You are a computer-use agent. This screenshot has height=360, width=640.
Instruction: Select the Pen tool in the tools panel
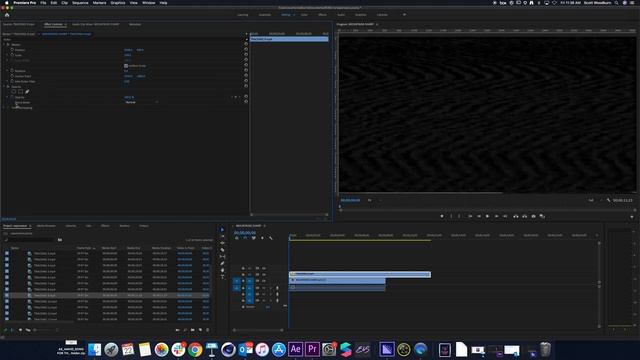pyautogui.click(x=222, y=263)
